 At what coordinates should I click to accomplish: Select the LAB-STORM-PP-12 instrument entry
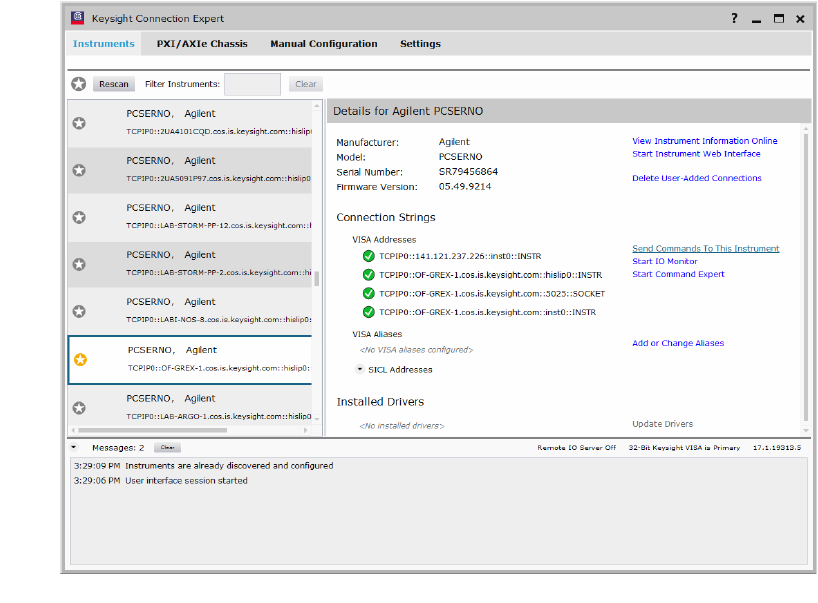pos(190,218)
